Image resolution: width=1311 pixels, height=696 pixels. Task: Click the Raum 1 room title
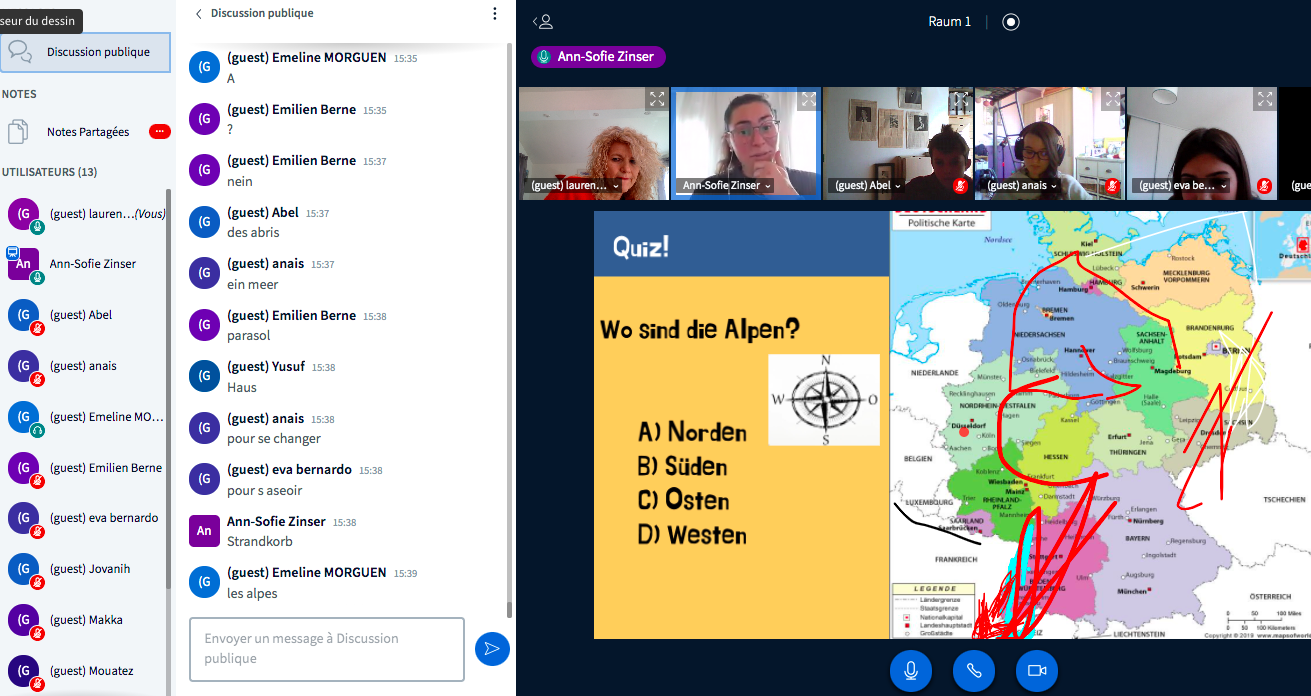point(948,22)
